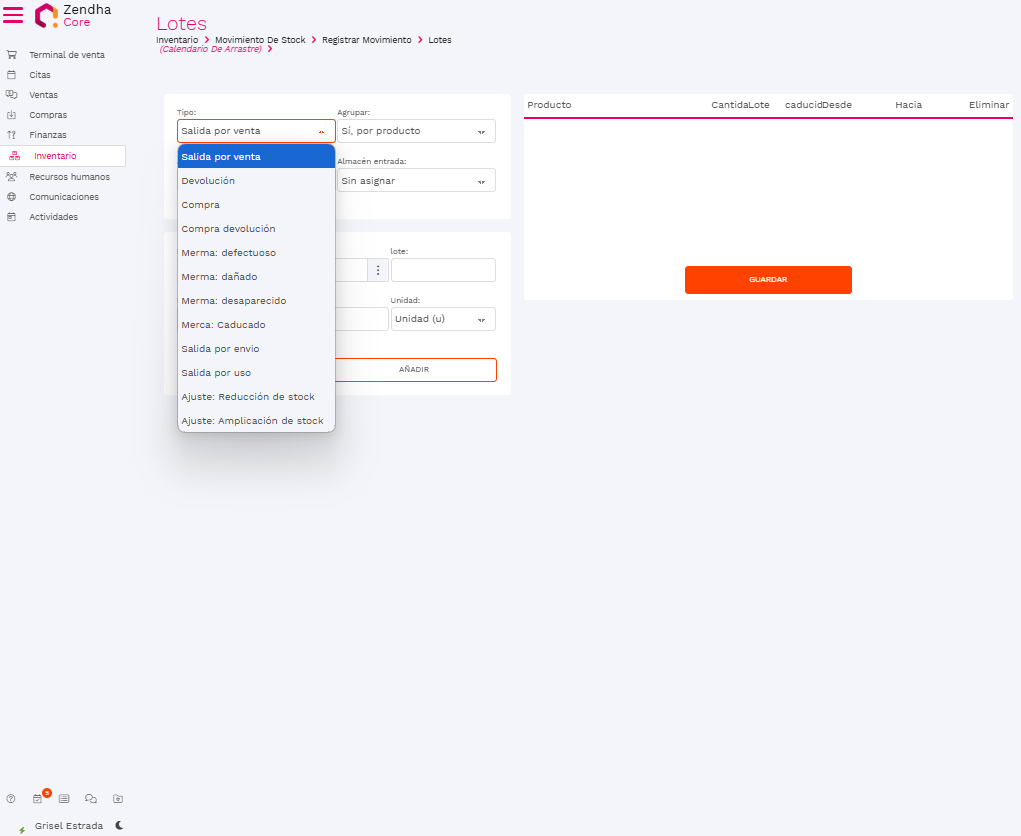Click the AÑADIR button
Viewport: 1021px width, 836px height.
[x=414, y=370]
